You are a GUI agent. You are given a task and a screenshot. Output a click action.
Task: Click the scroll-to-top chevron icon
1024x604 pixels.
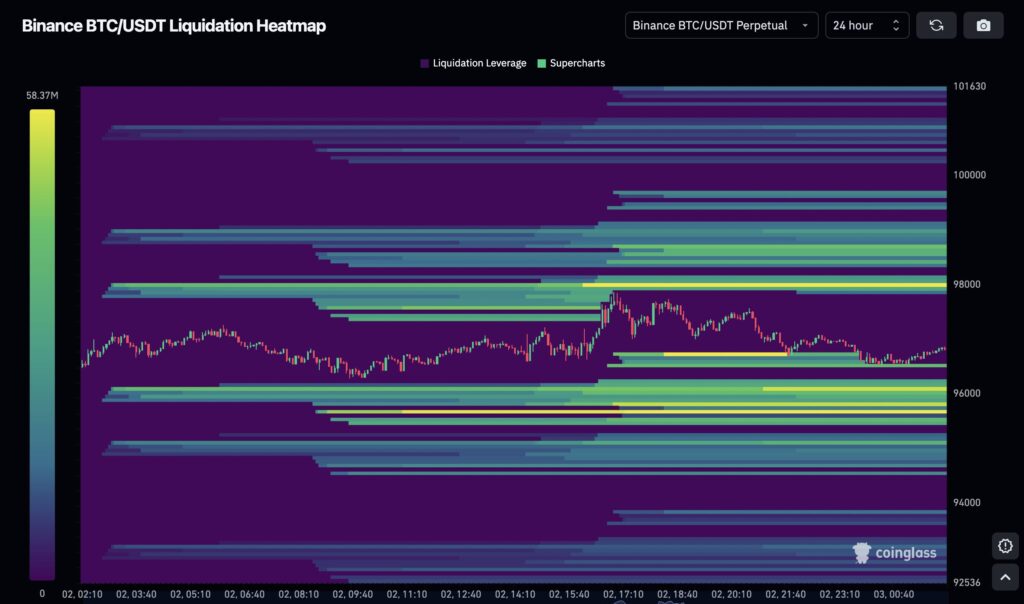tap(1005, 577)
